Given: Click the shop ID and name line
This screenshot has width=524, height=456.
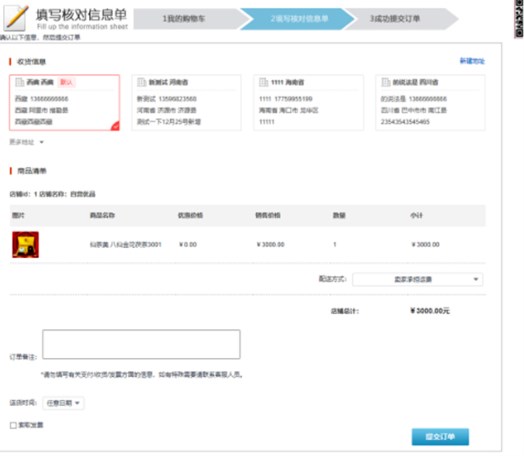Looking at the screenshot, I should 52,194.
